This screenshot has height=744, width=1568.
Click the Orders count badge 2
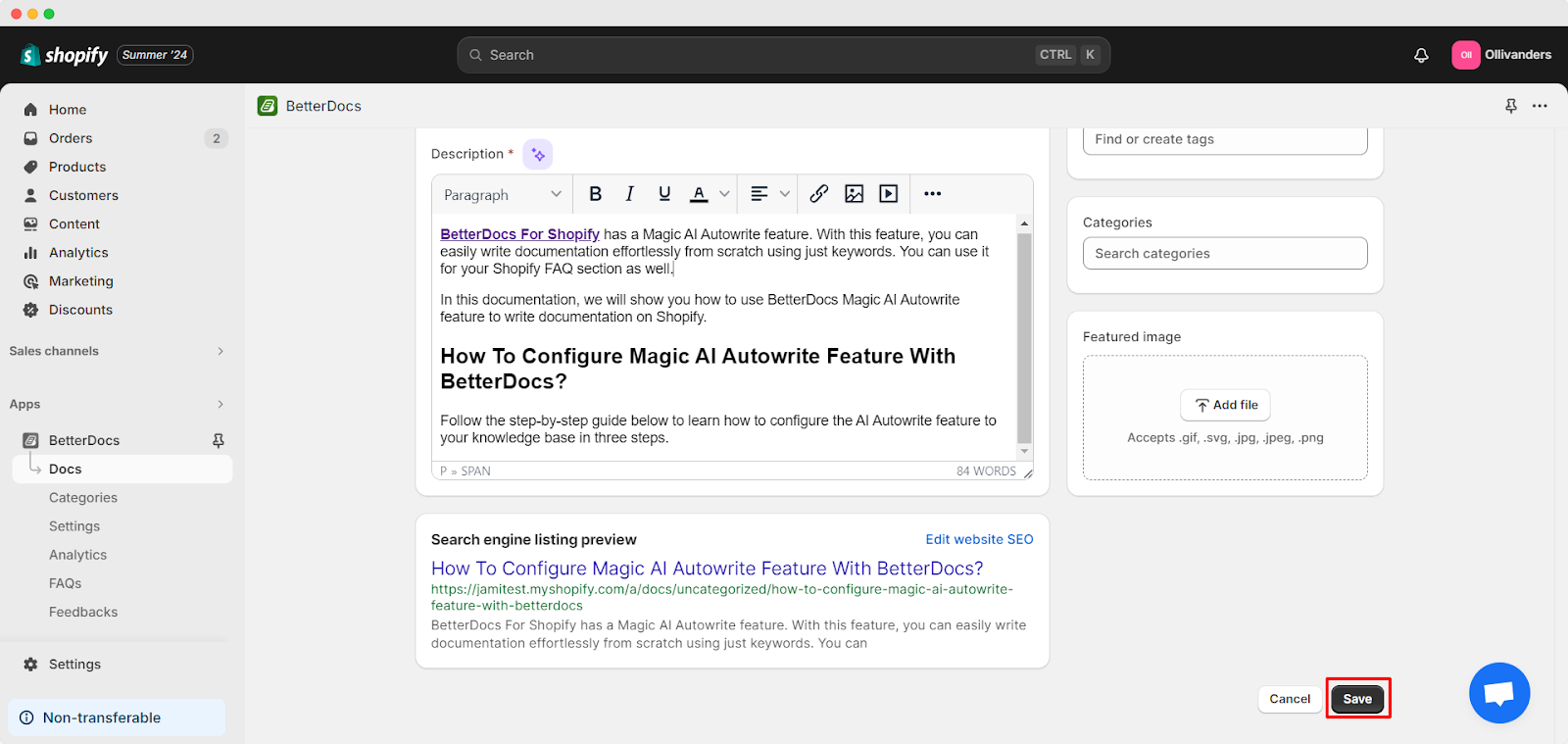click(217, 138)
